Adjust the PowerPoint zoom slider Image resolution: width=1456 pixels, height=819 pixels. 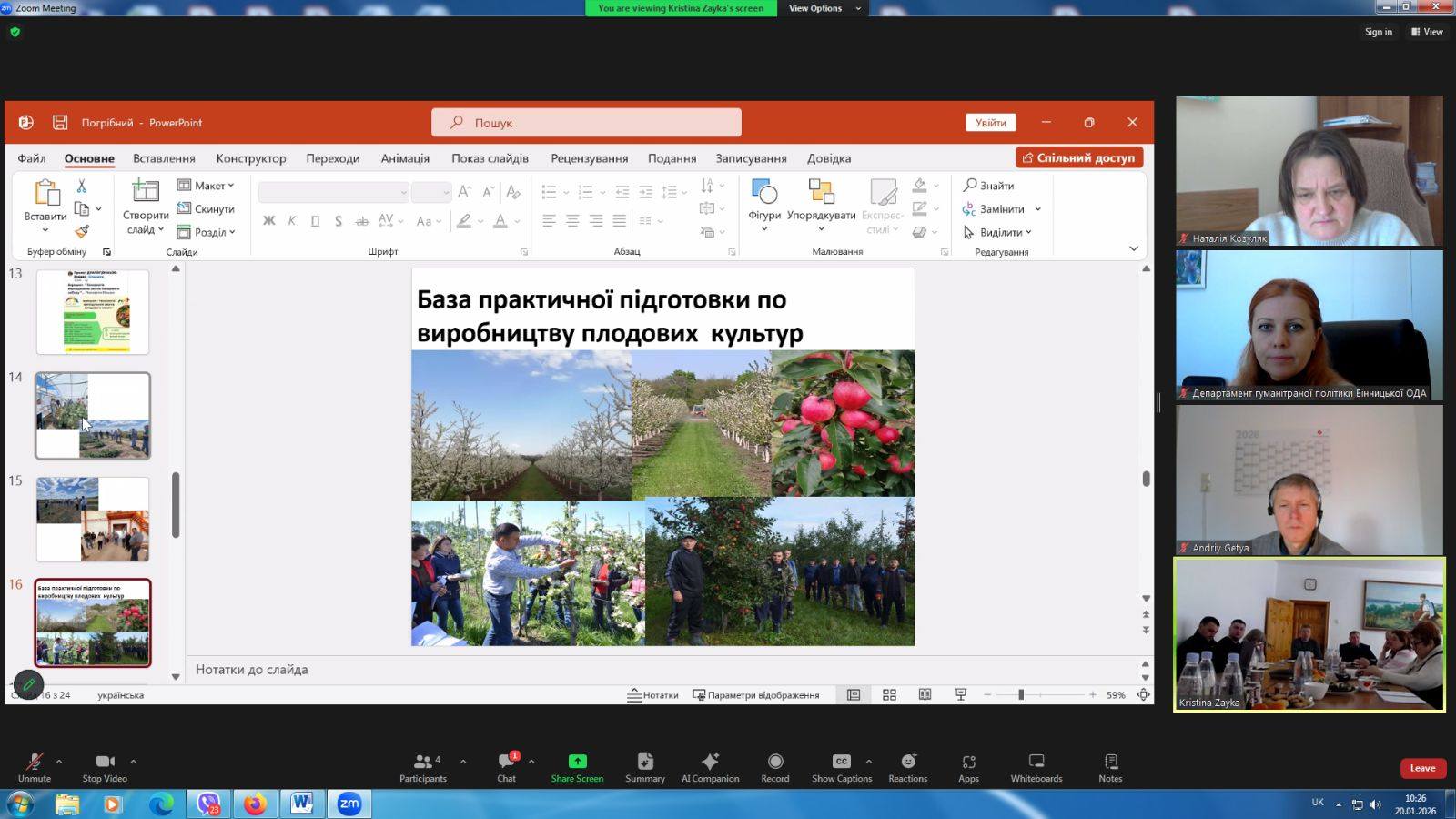(x=1021, y=695)
